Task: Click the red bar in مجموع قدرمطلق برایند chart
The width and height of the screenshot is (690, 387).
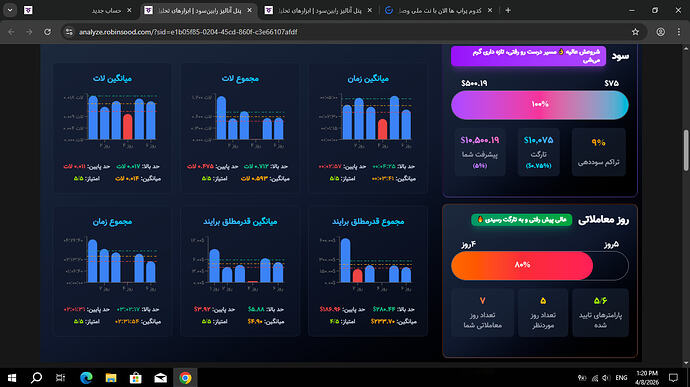Action: 357,276
